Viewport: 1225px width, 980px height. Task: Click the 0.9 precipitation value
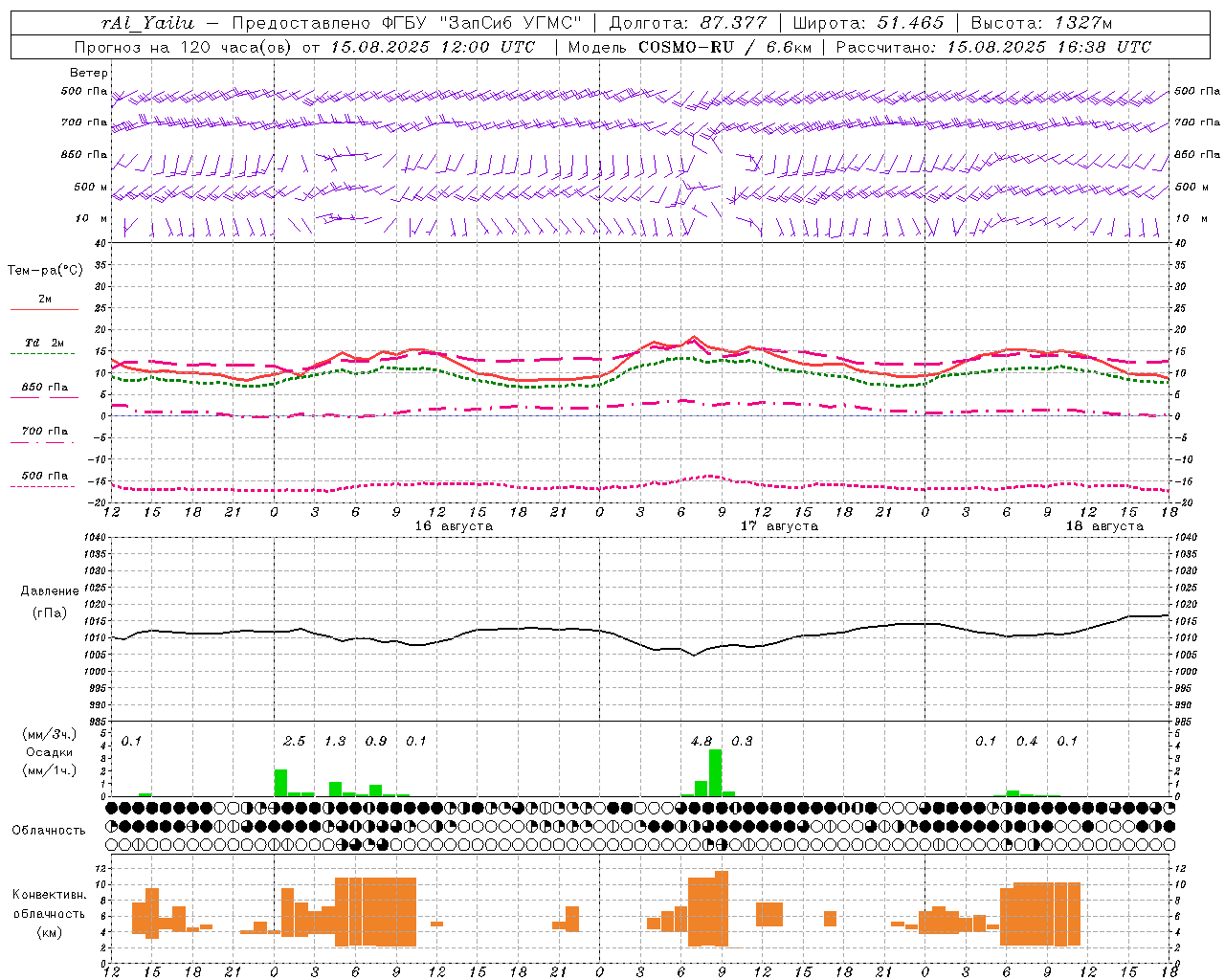tap(376, 741)
